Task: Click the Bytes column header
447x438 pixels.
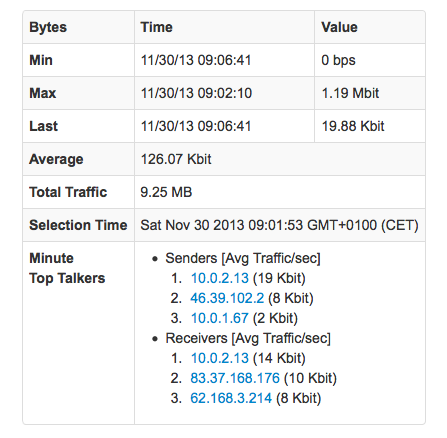Action: point(48,27)
